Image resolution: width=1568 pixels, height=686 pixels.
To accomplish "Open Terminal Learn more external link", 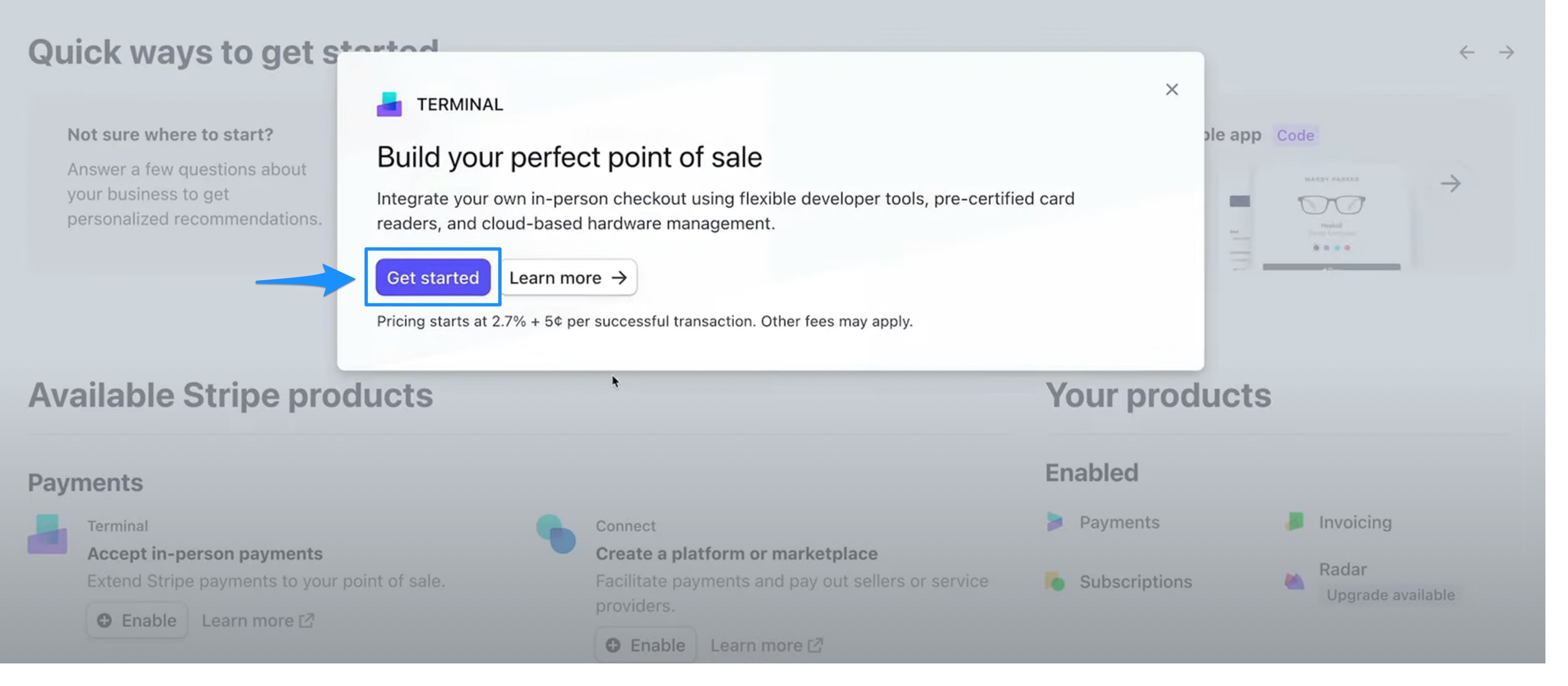I will [258, 619].
